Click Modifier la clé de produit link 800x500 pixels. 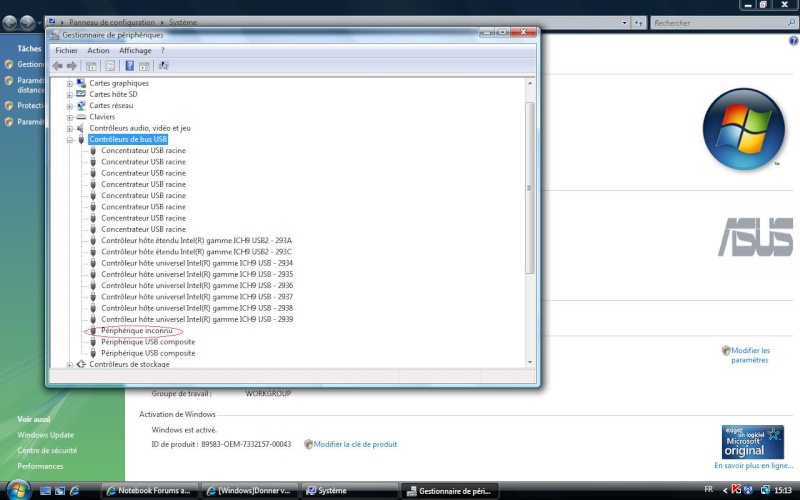[x=355, y=444]
